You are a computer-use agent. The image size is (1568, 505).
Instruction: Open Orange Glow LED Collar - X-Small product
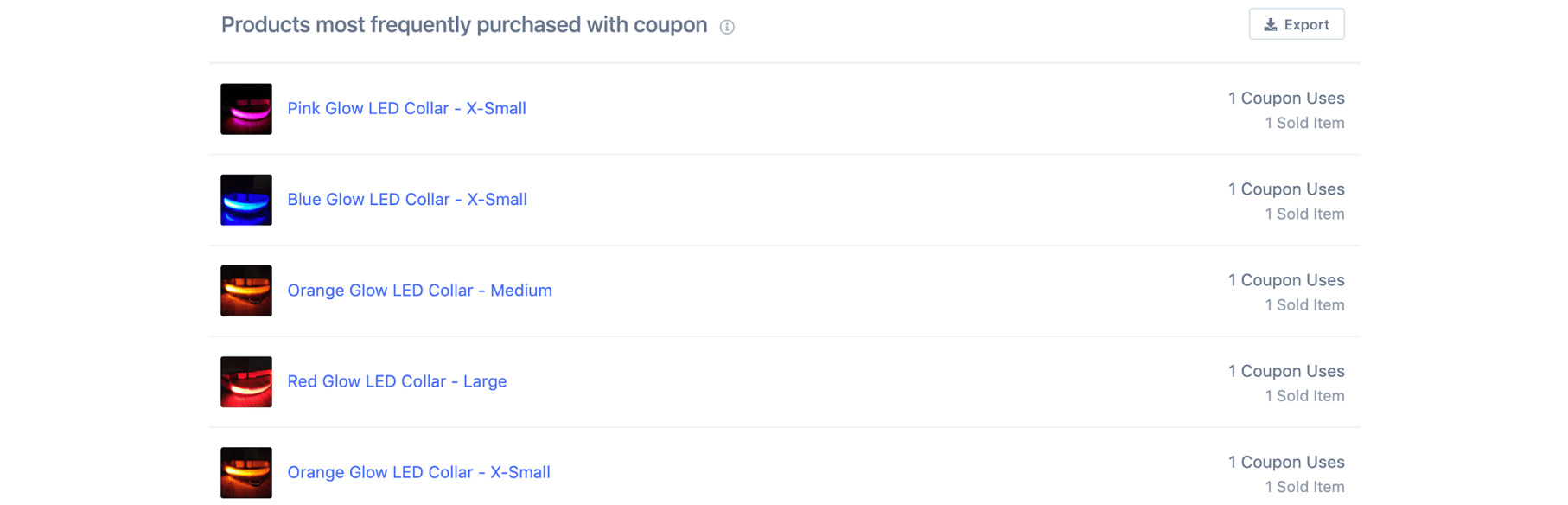[x=418, y=472]
